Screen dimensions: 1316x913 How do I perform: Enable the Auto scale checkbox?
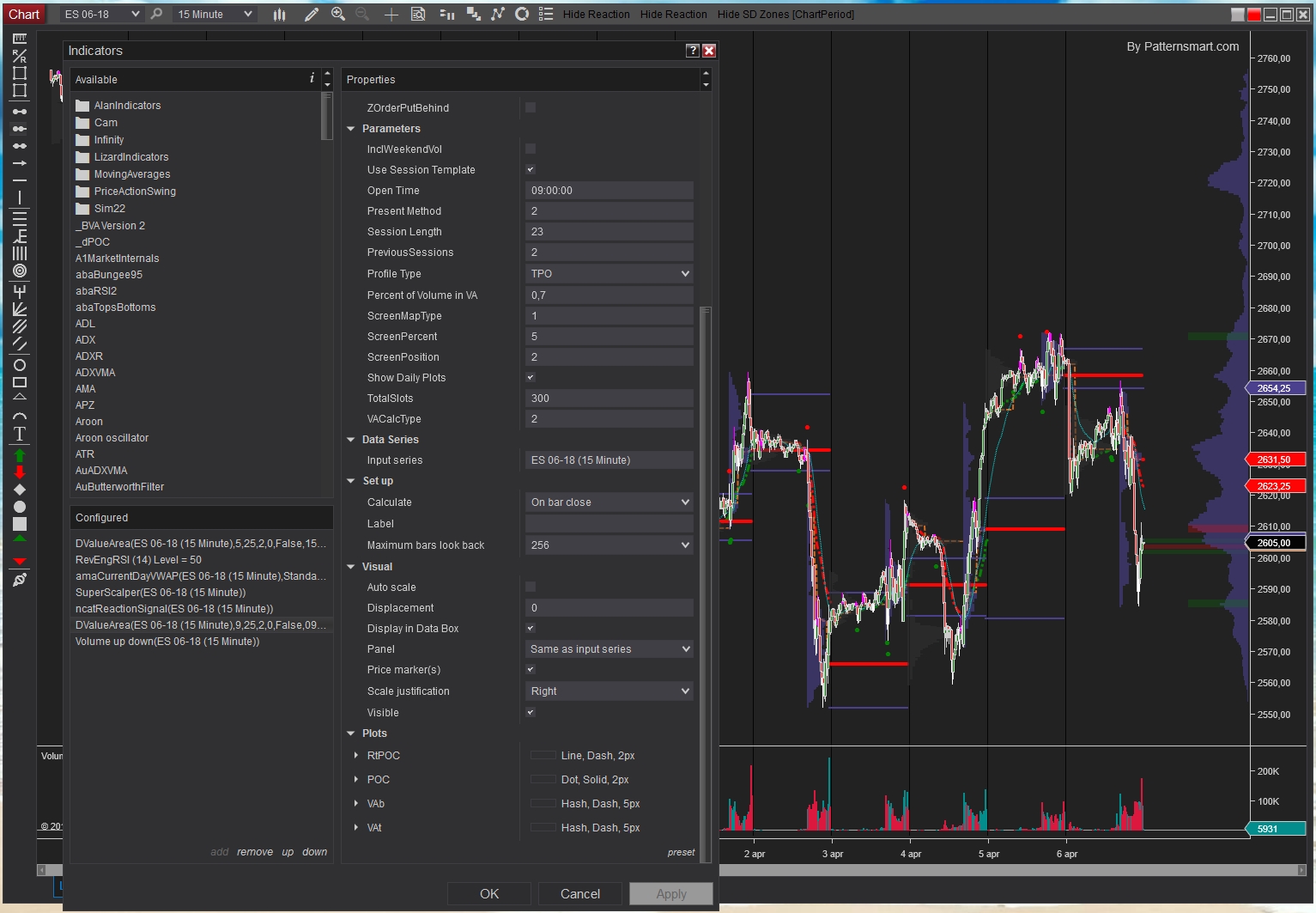pos(531,587)
